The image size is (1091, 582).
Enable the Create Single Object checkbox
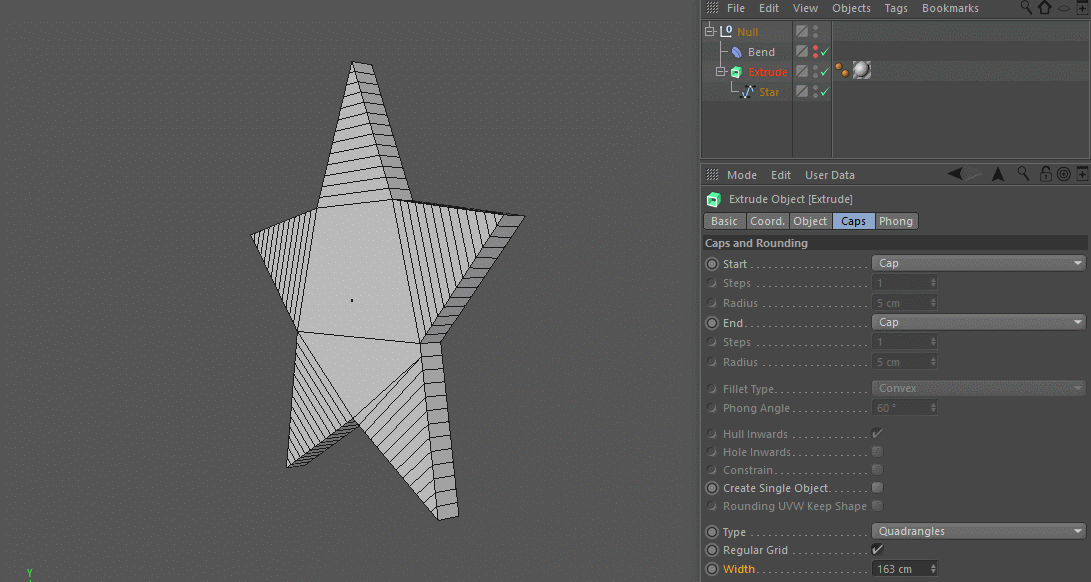(x=877, y=488)
